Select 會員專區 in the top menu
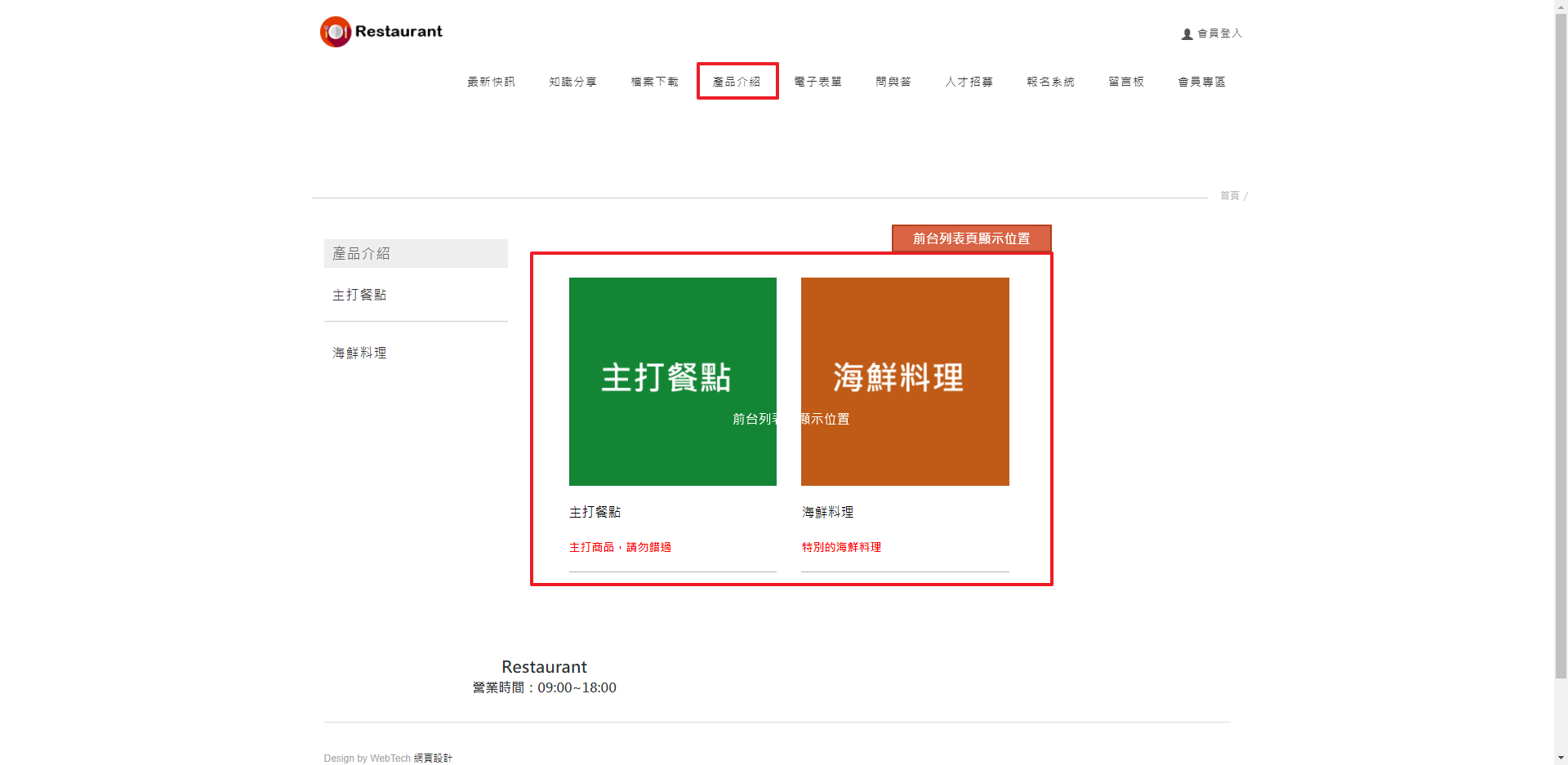The image size is (1568, 765). (x=1201, y=82)
